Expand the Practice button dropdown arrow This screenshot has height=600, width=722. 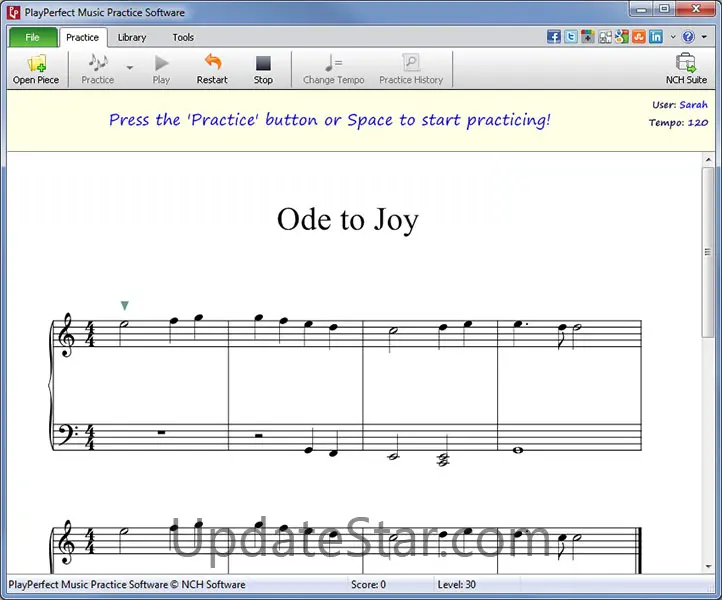point(130,68)
